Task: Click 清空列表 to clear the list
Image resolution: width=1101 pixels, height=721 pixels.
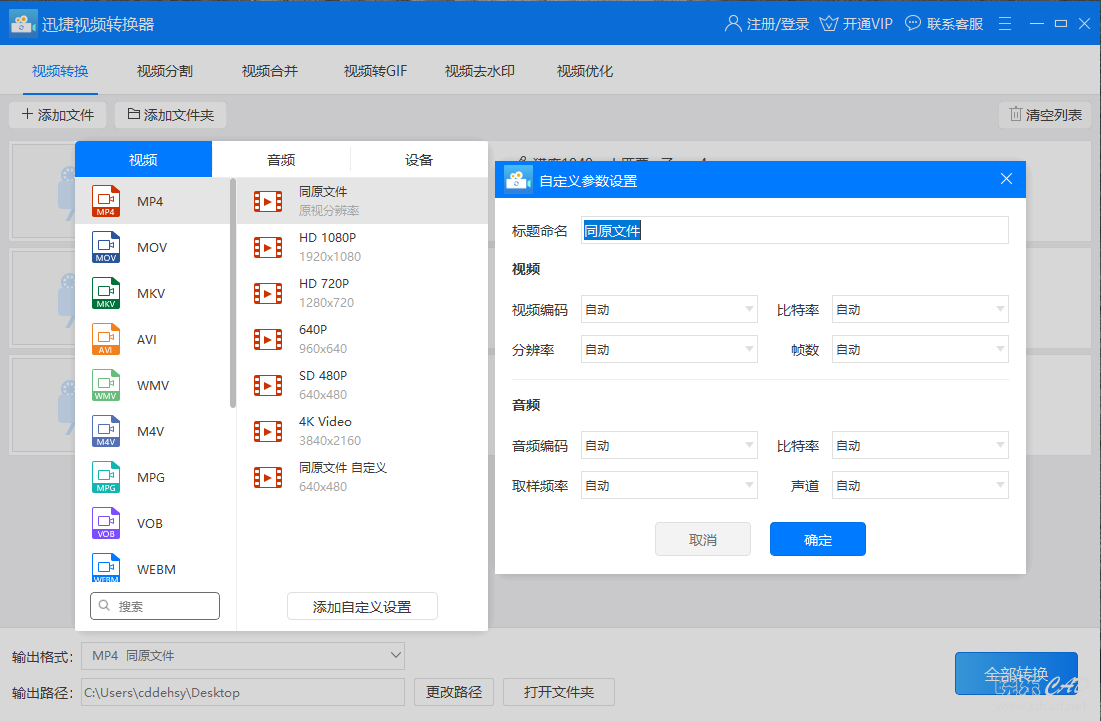Action: [1046, 114]
